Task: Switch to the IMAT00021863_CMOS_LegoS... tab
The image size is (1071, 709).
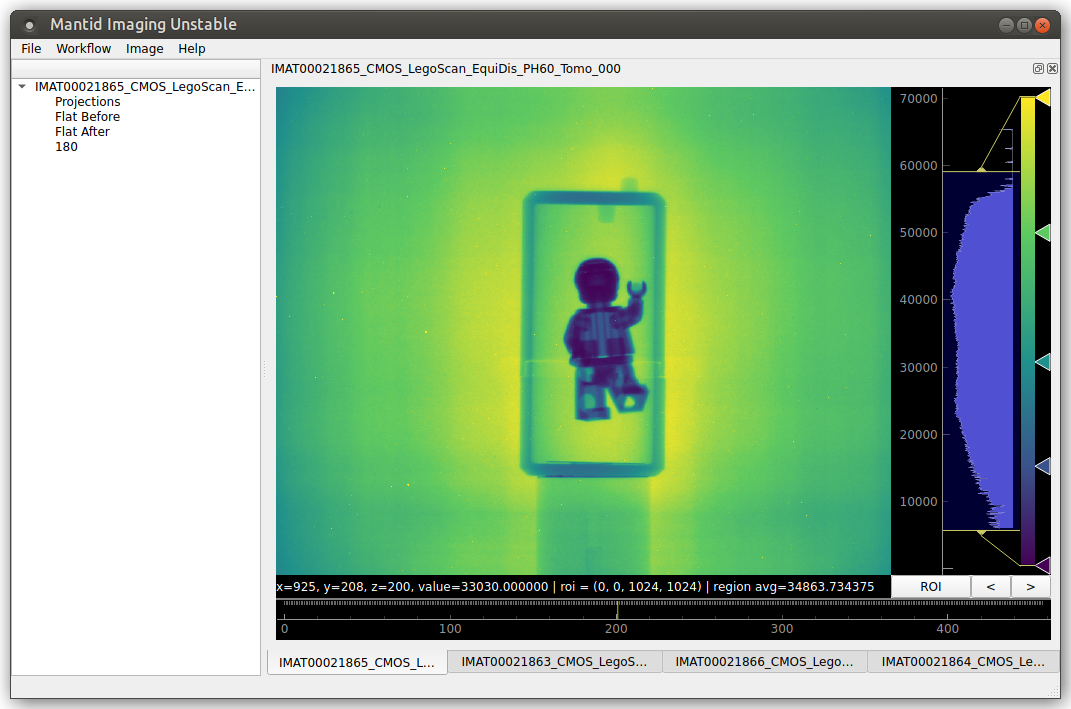Action: click(554, 662)
